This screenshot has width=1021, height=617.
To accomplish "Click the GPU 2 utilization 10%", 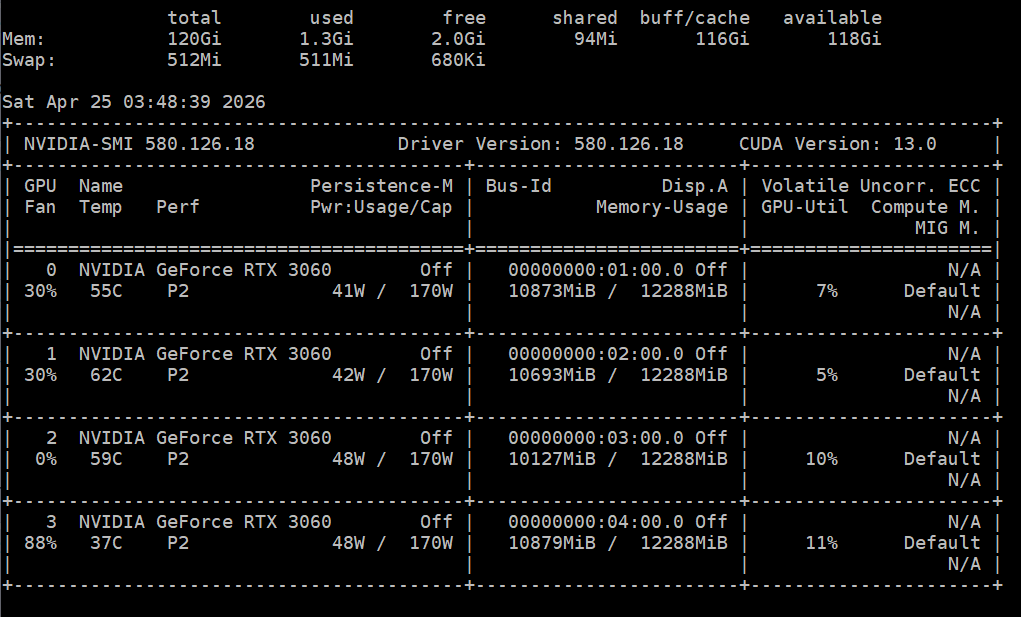I will (x=821, y=459).
